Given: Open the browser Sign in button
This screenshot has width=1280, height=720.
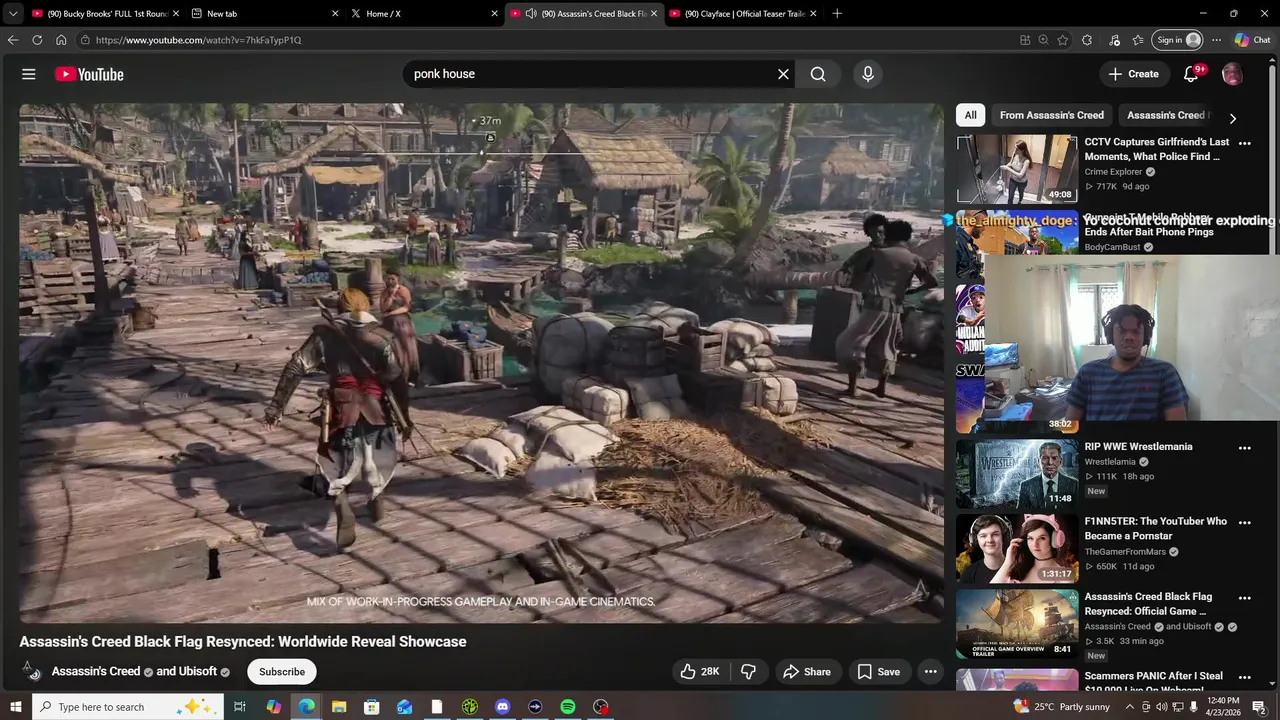Looking at the screenshot, I should tap(1178, 40).
